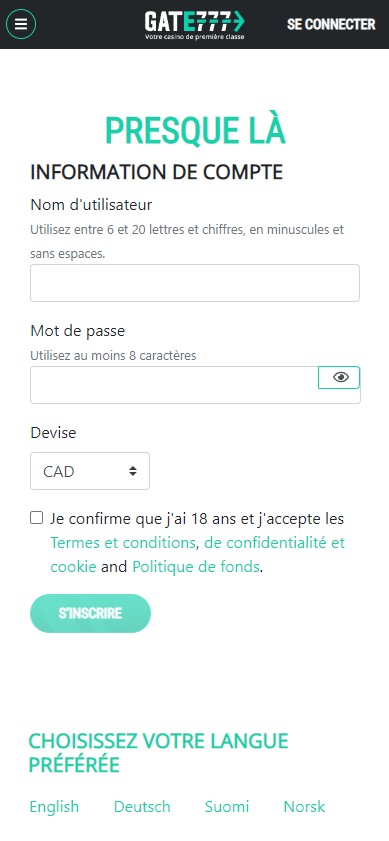
Task: Open the hamburger menu icon
Action: click(x=21, y=24)
